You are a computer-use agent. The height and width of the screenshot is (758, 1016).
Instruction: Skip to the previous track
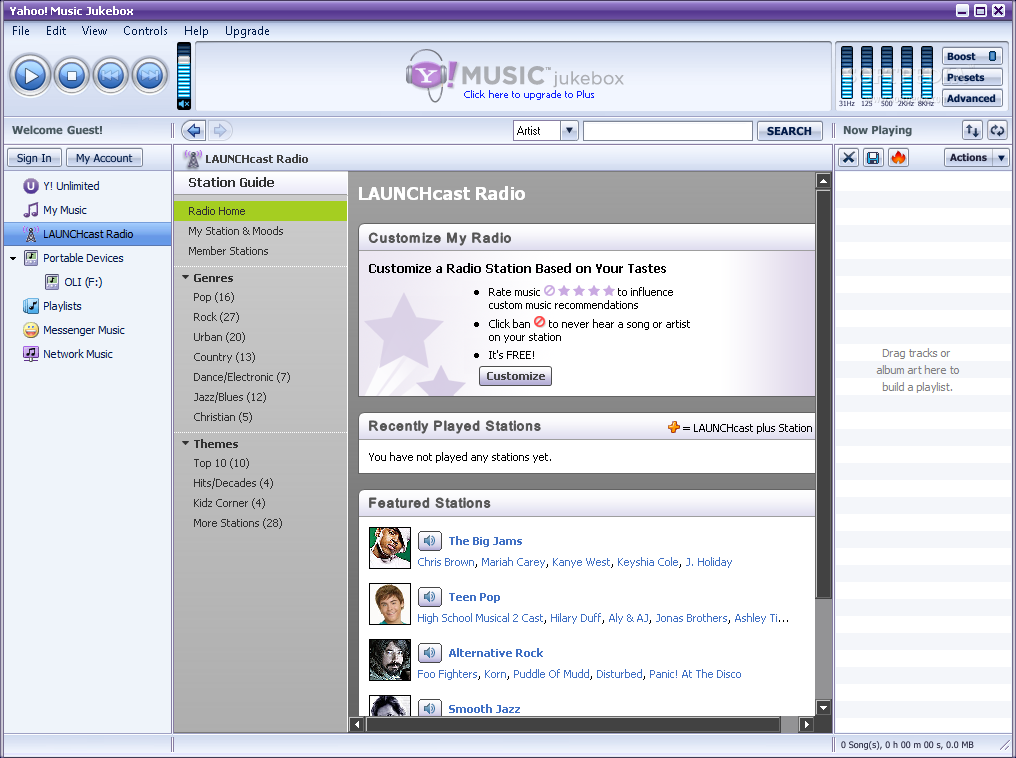[x=110, y=76]
